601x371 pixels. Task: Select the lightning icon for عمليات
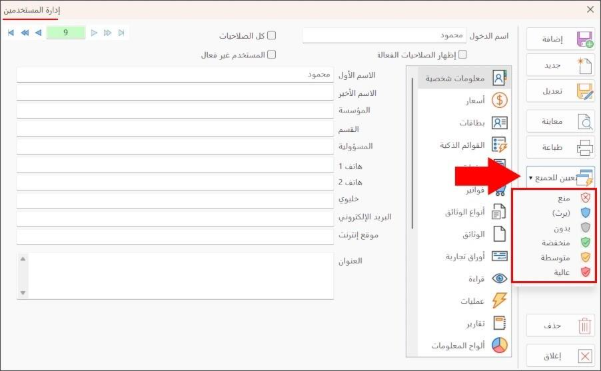pos(499,300)
